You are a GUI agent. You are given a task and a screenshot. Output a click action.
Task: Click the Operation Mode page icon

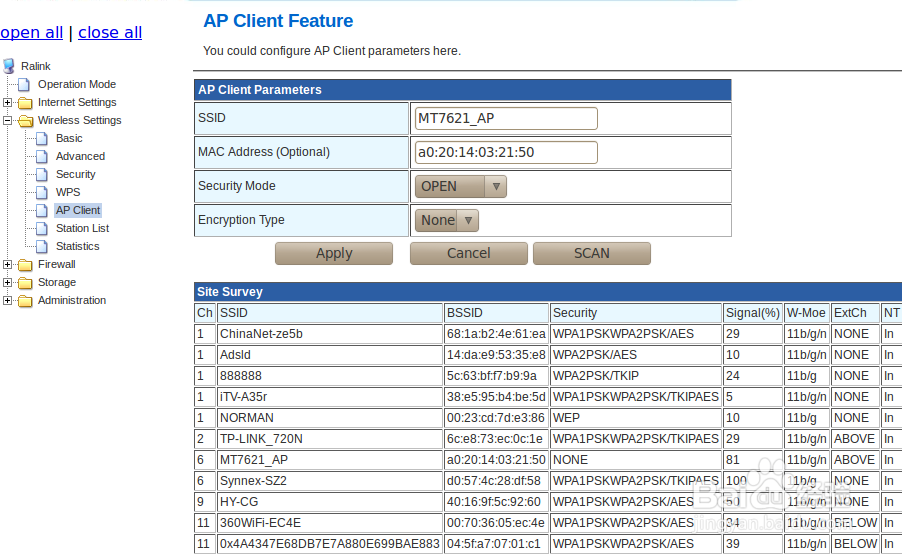24,85
